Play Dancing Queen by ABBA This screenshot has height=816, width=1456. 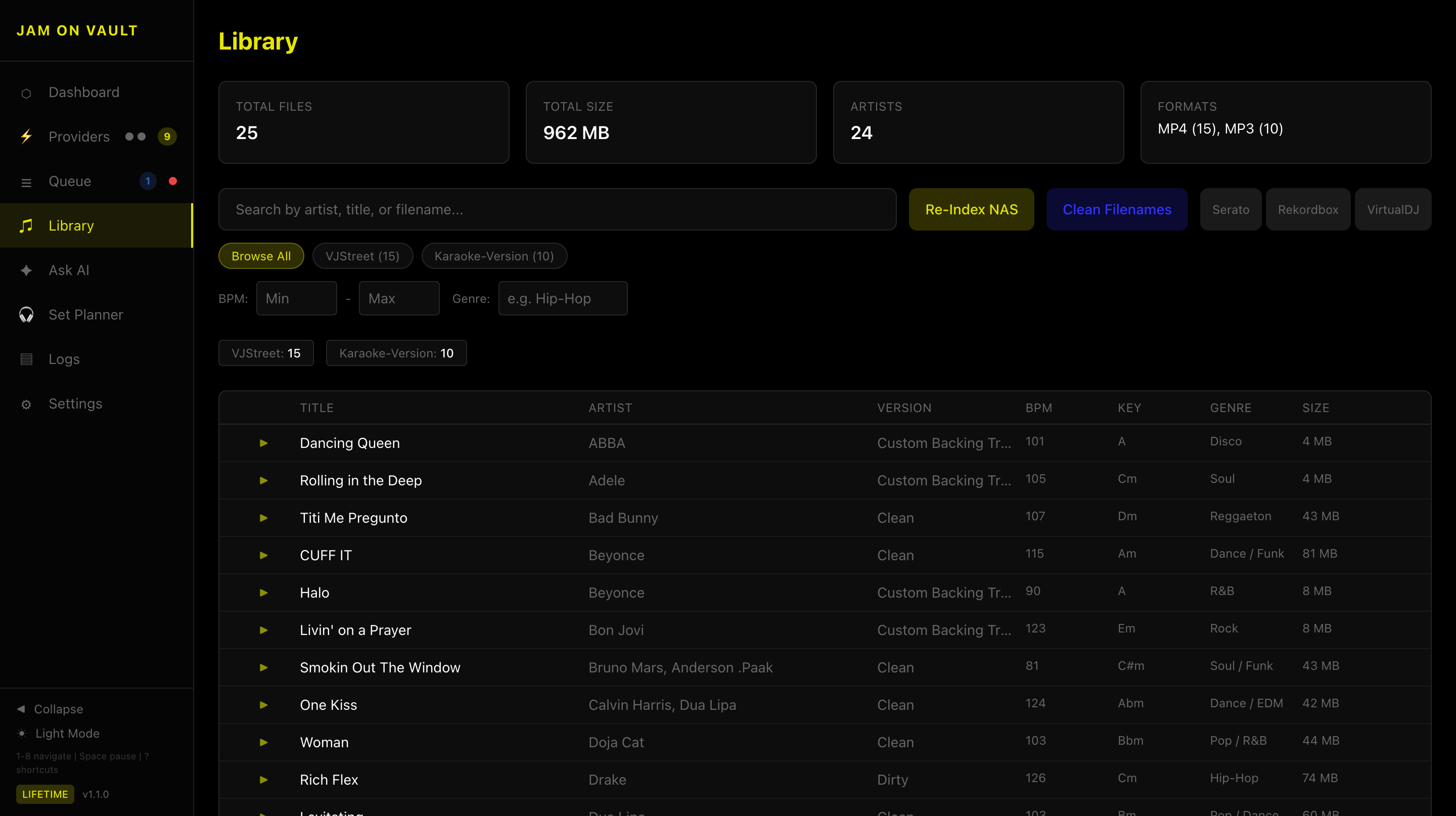(x=263, y=443)
